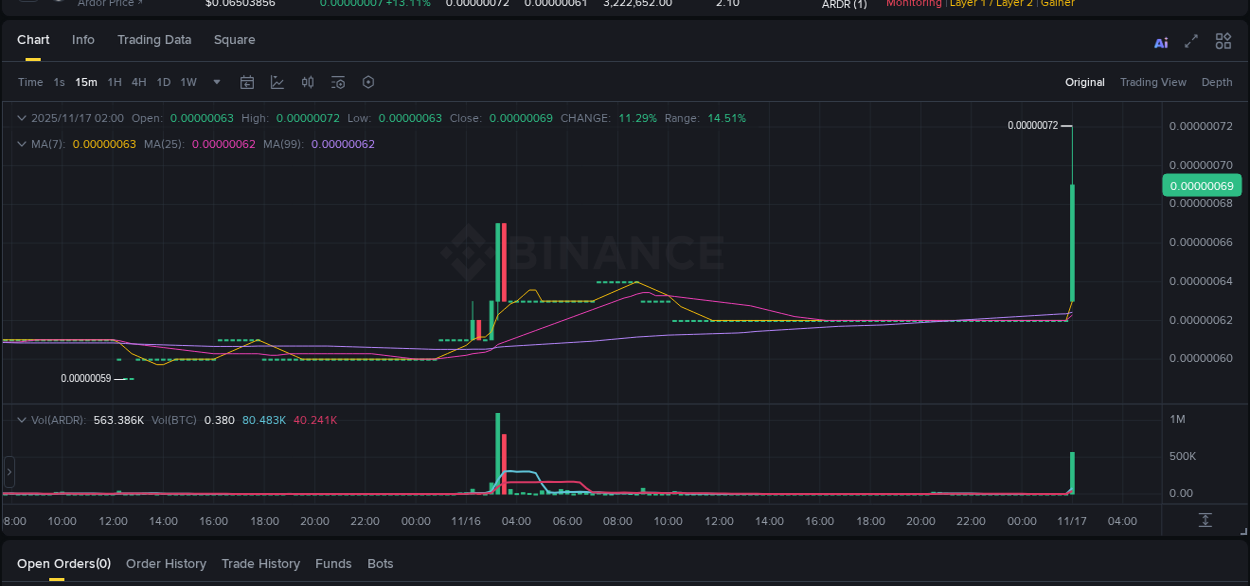Open the chart settings gear
The height and width of the screenshot is (586, 1250).
point(368,82)
